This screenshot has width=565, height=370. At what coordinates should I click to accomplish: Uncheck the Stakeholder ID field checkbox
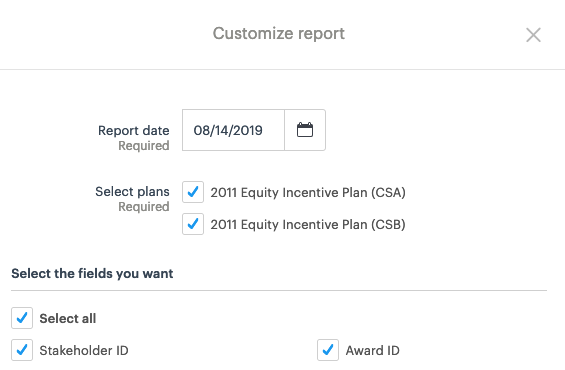pyautogui.click(x=22, y=350)
